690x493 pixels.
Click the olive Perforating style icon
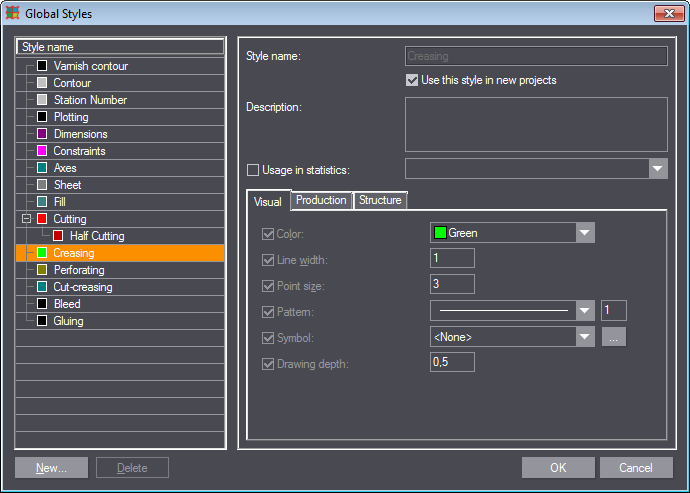(42, 270)
